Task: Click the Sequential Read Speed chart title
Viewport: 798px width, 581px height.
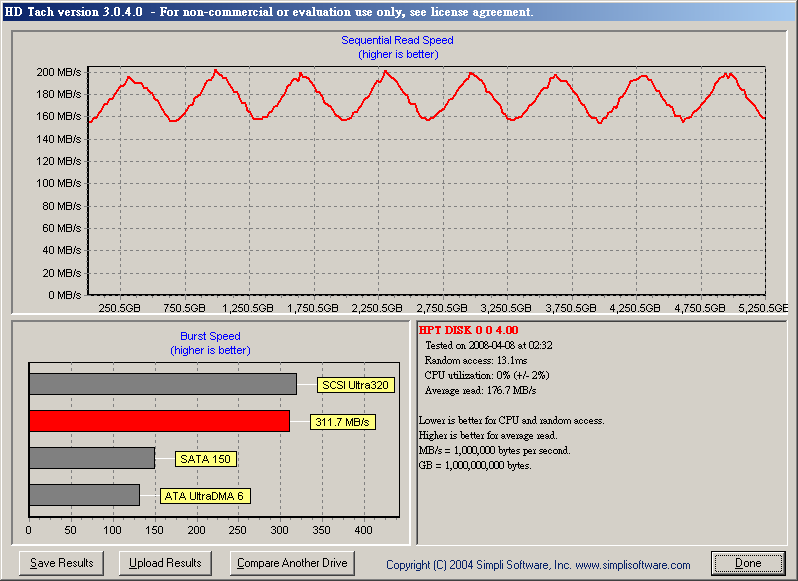Action: [397, 40]
